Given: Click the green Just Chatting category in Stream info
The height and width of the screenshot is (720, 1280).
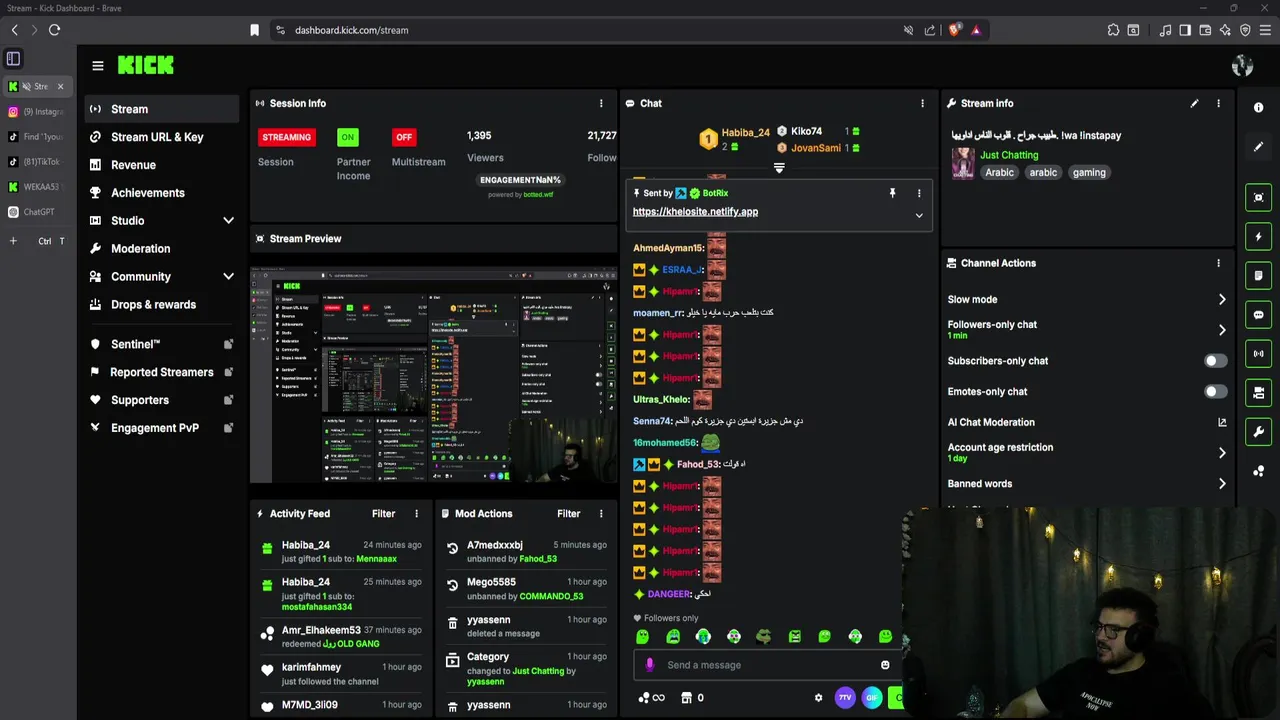Looking at the screenshot, I should [x=1009, y=155].
